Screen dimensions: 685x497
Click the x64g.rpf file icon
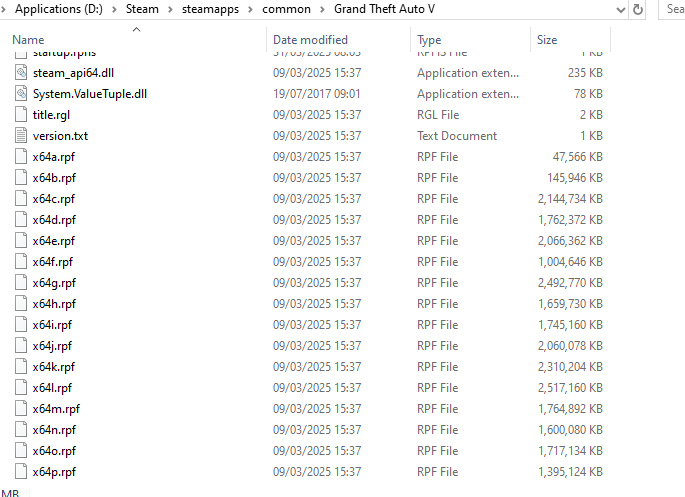[22, 283]
